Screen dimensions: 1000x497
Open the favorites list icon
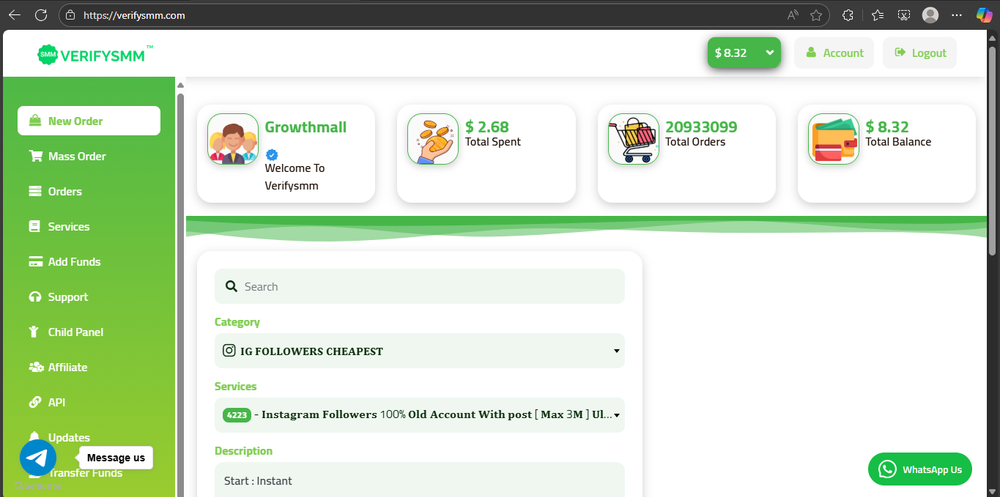pyautogui.click(x=878, y=15)
